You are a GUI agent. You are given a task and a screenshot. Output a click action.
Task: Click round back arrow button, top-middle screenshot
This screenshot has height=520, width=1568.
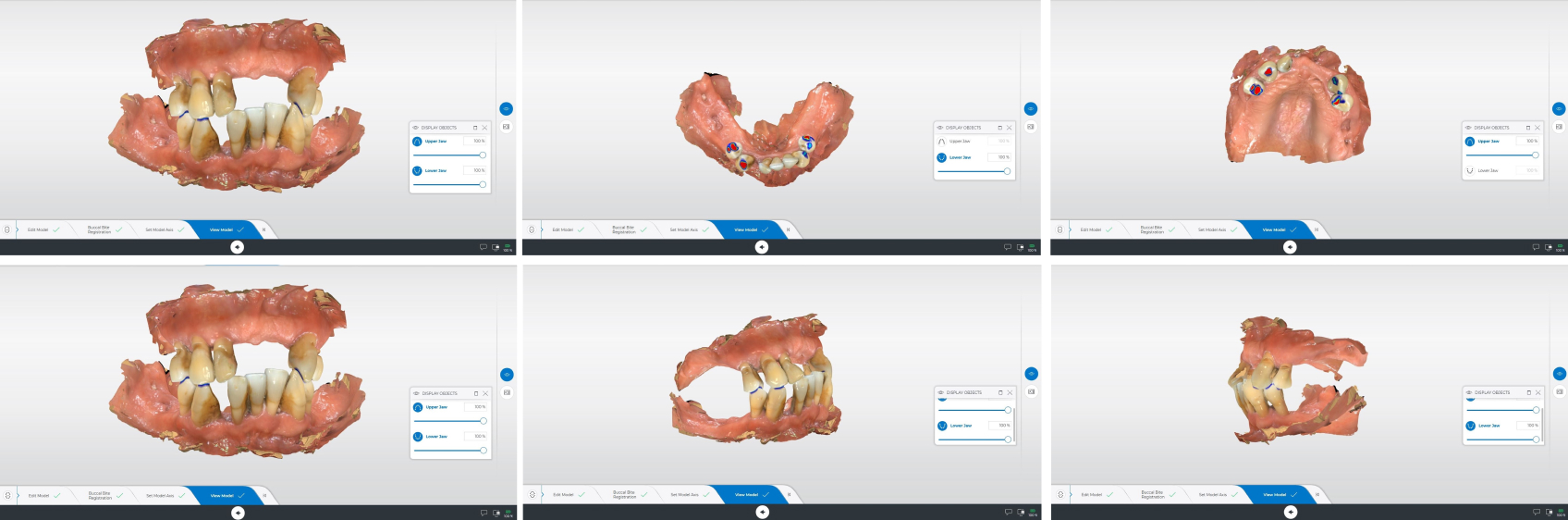[762, 247]
